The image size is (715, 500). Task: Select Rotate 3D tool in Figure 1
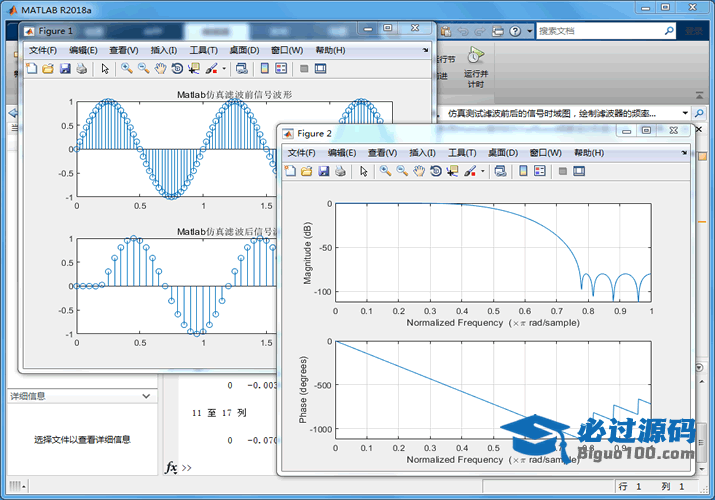click(x=177, y=69)
